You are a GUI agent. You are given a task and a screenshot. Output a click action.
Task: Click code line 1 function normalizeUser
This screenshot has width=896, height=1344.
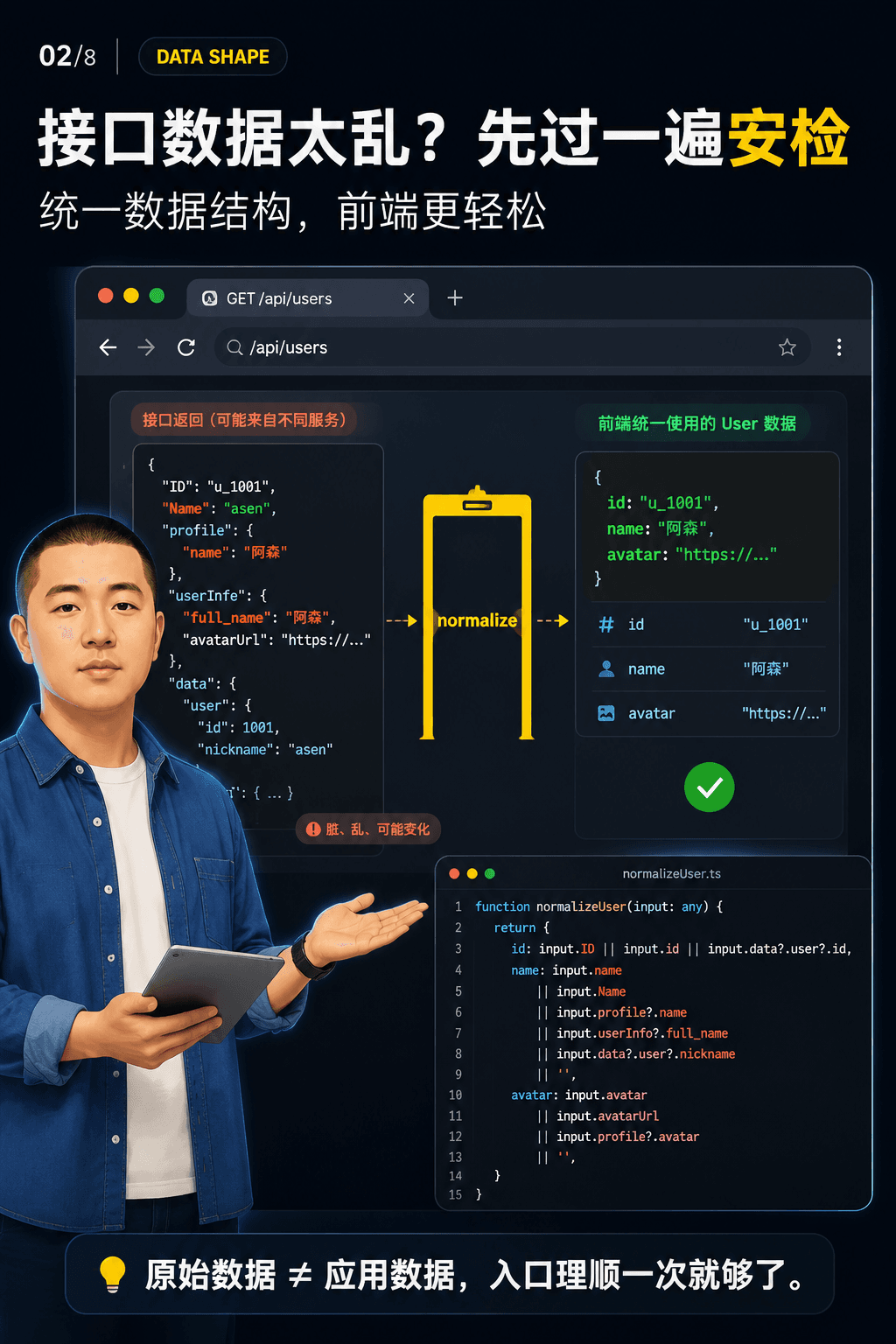[599, 906]
